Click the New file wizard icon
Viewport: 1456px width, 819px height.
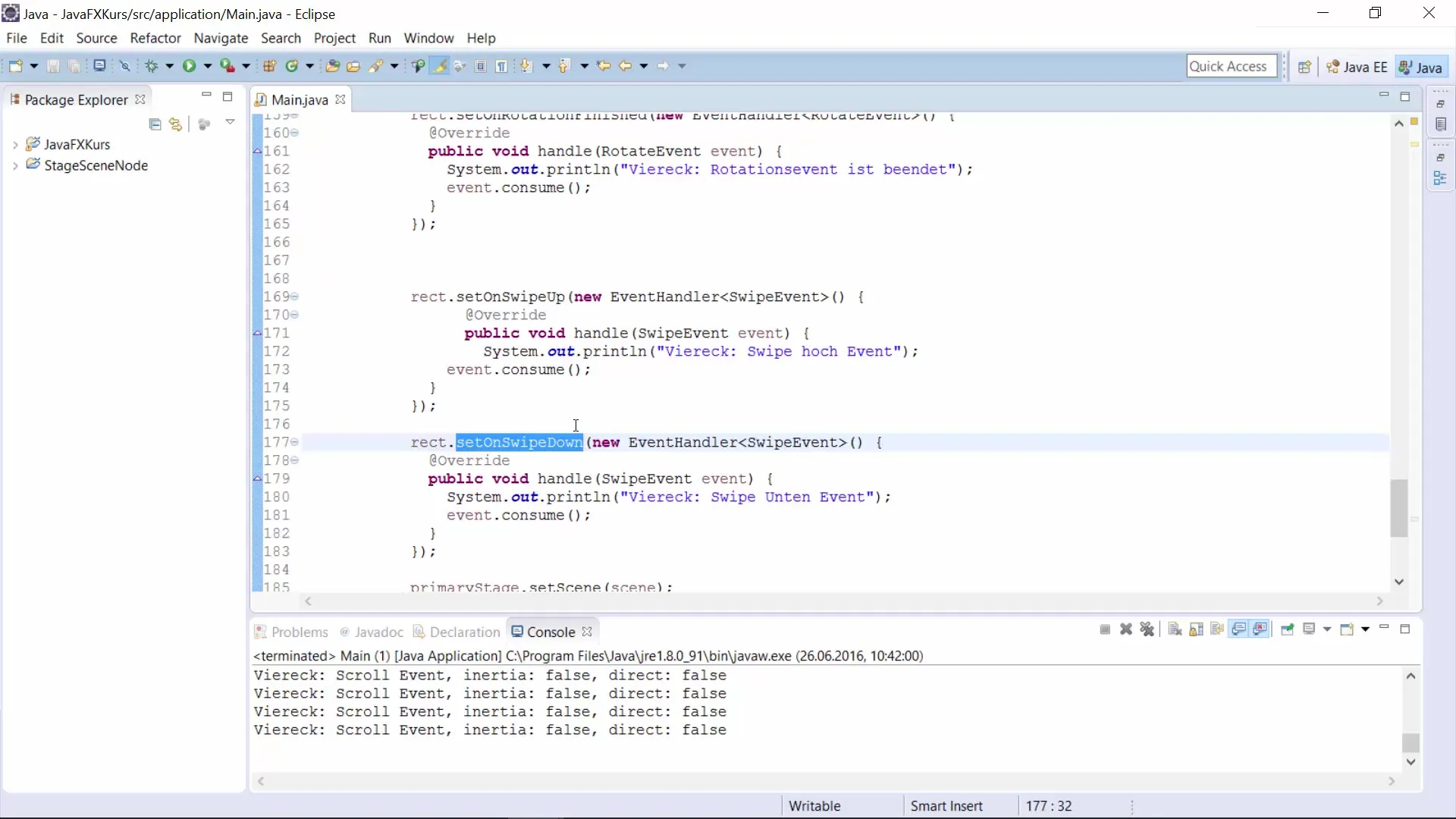[15, 66]
